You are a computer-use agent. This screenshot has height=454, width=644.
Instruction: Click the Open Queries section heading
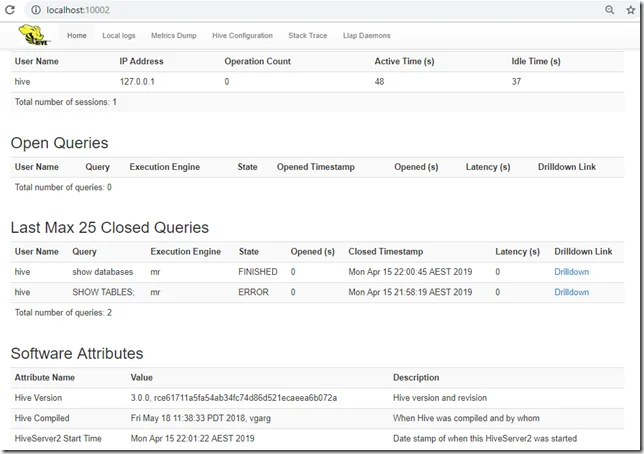tap(59, 143)
